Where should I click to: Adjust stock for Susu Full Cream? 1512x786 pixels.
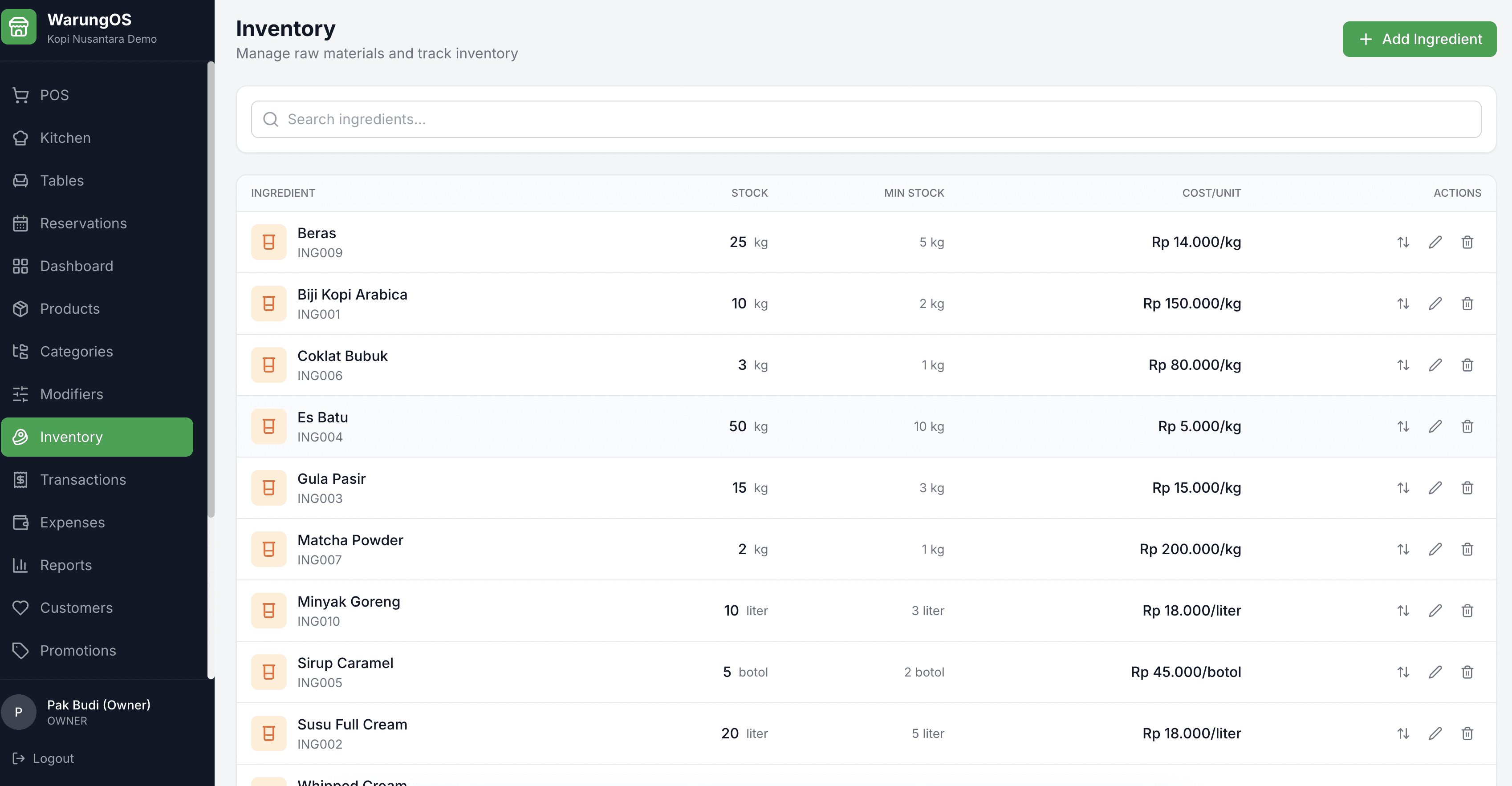click(1403, 734)
